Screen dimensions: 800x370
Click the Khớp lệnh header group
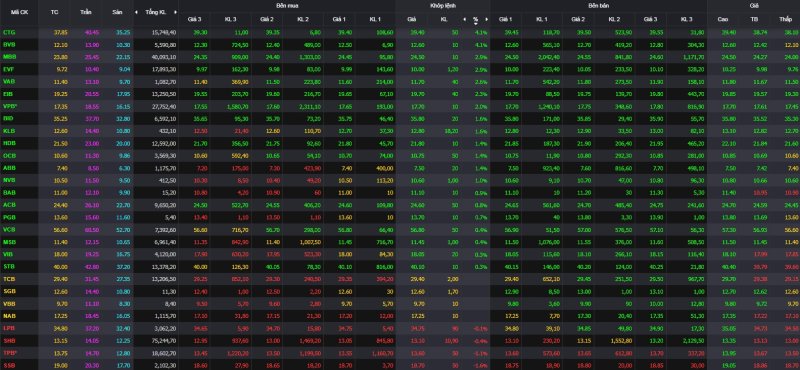[x=442, y=5]
